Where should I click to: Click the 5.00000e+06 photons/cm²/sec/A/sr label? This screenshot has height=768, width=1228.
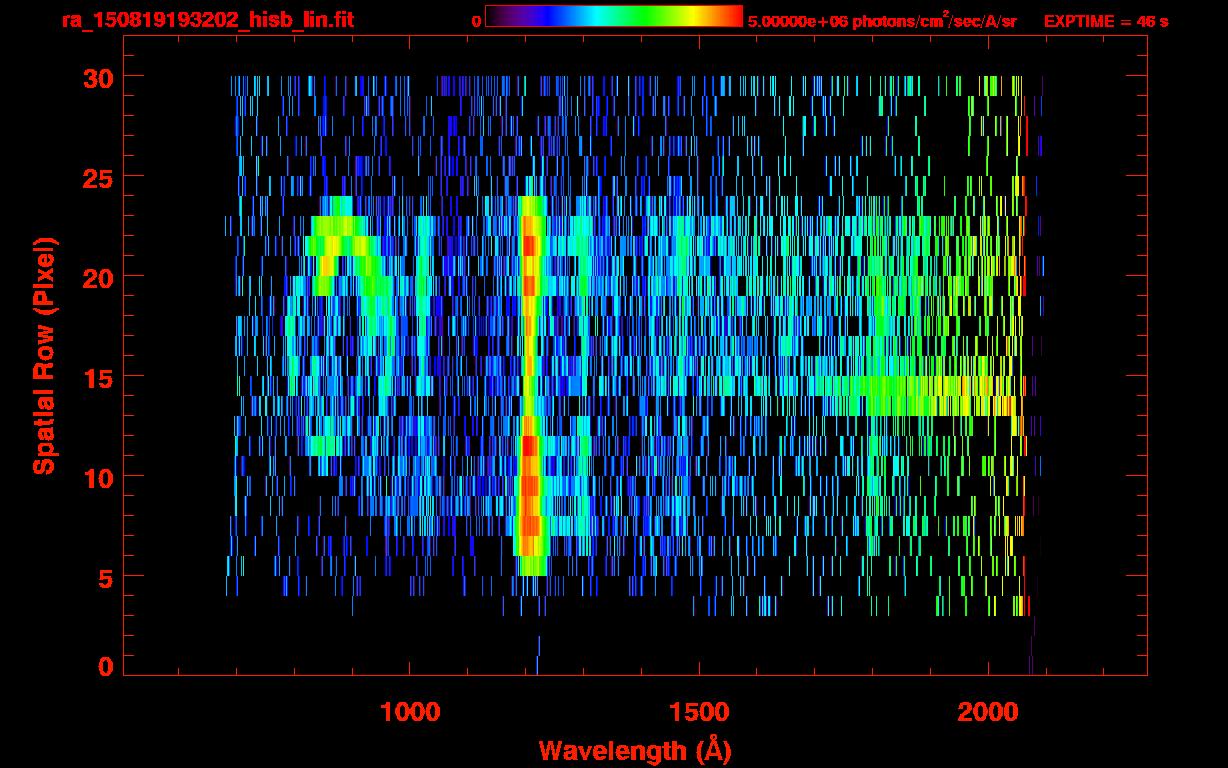click(881, 20)
